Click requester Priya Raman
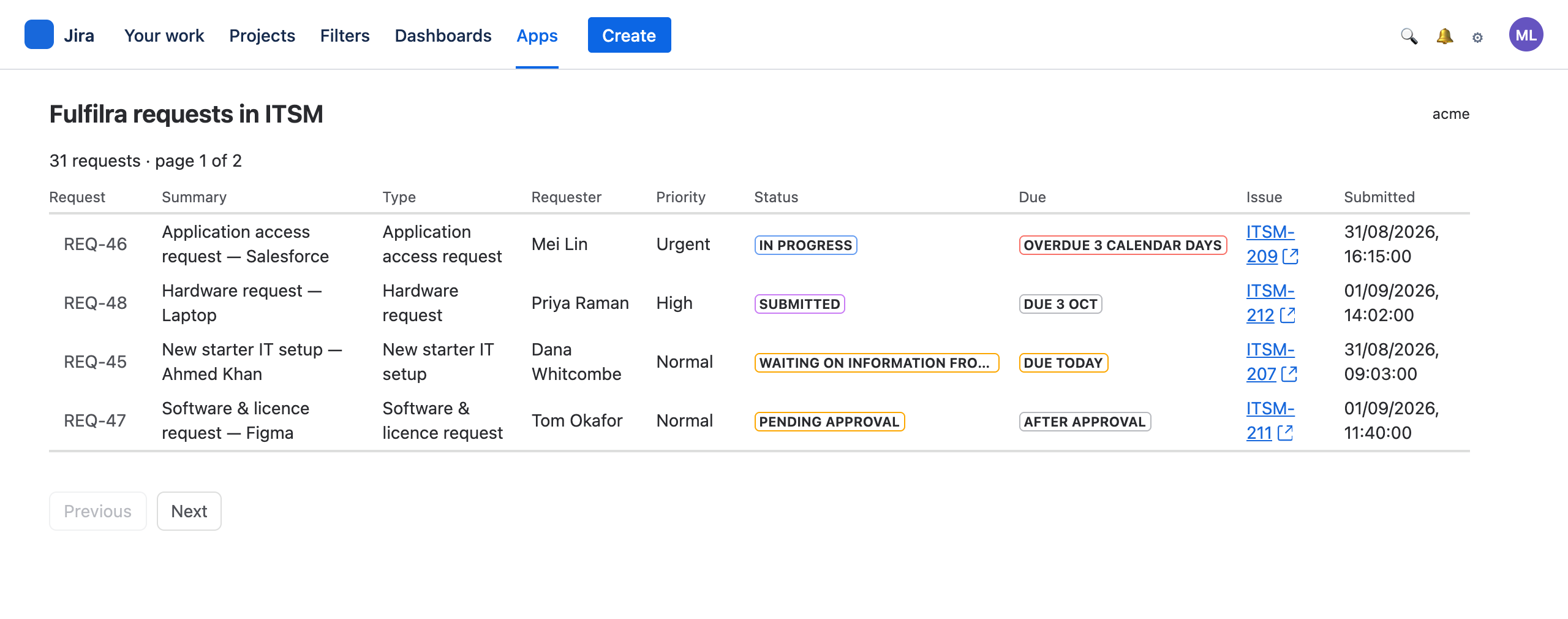The height and width of the screenshot is (619, 1568). (580, 303)
